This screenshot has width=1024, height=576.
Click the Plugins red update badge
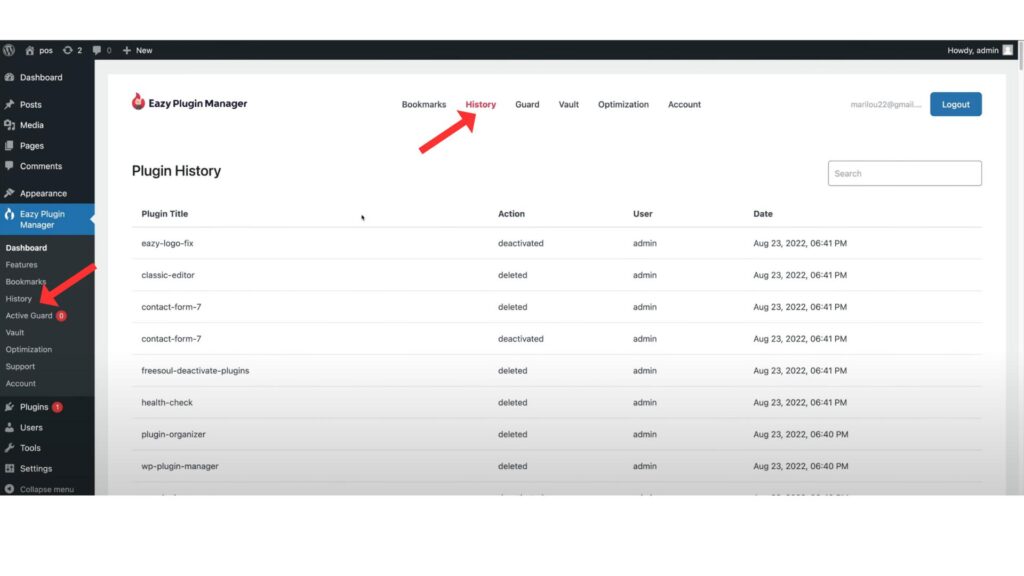click(x=57, y=407)
